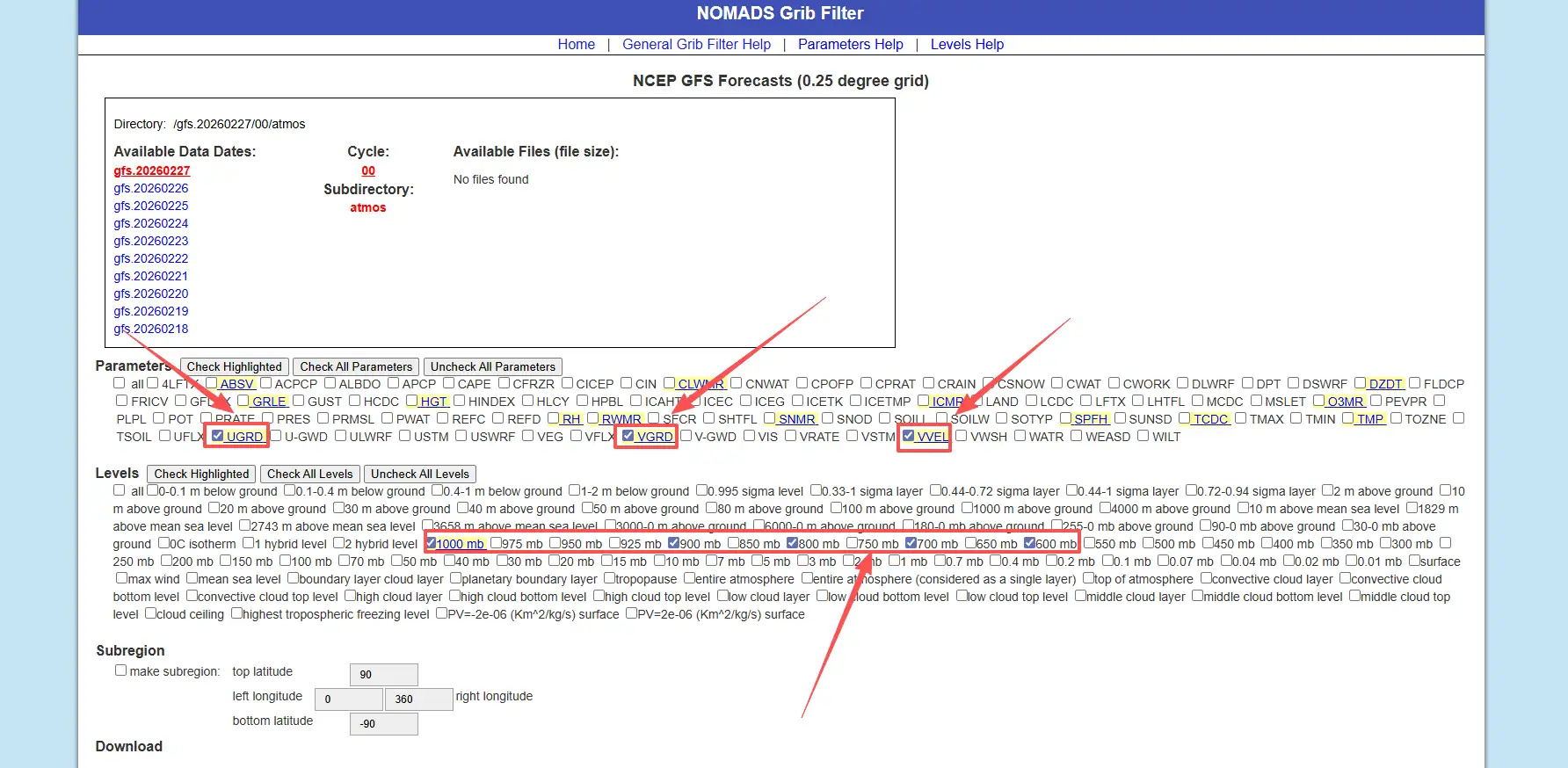The height and width of the screenshot is (768, 1568).
Task: Go to Levels Help link
Action: click(x=967, y=45)
